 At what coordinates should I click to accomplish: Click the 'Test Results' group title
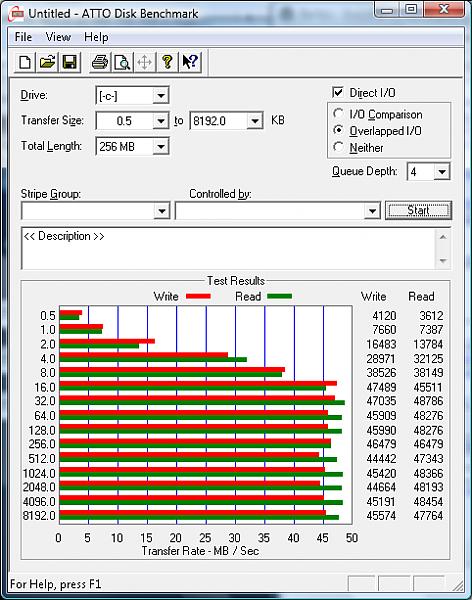[236, 281]
